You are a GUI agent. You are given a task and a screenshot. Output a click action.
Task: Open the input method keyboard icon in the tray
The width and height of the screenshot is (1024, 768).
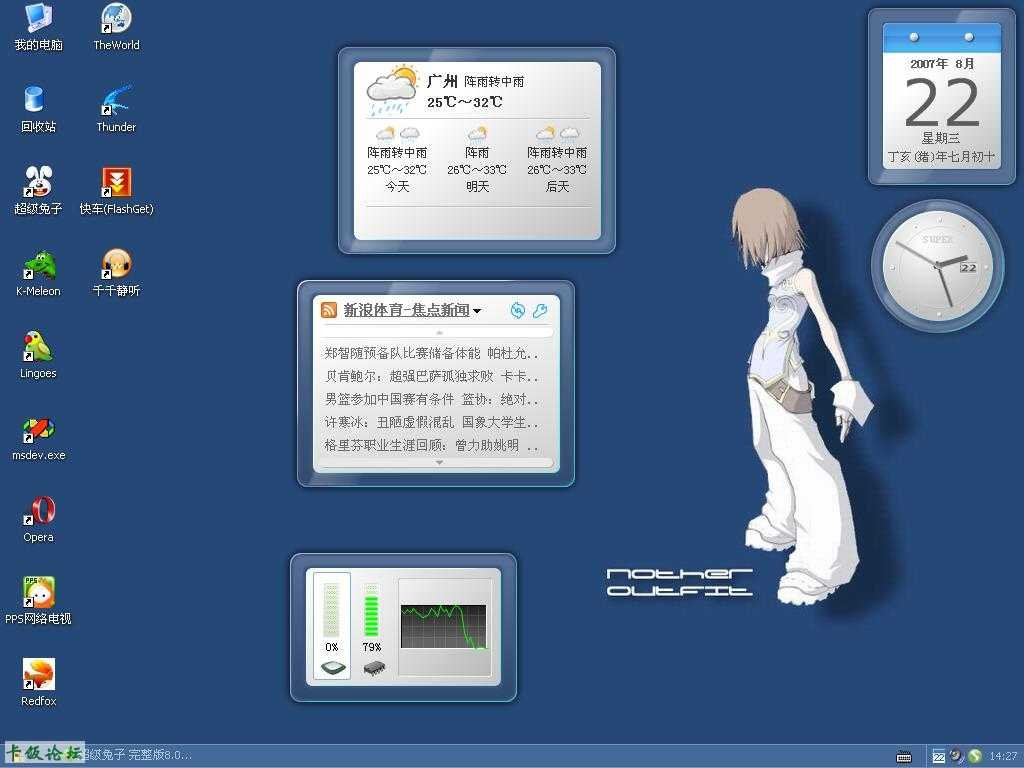(905, 757)
